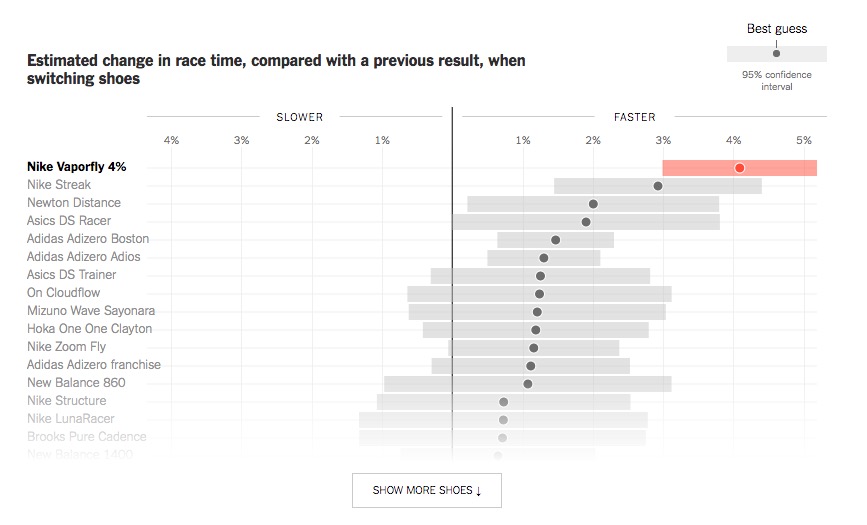Click the New Balance 860 dot
Image resolution: width=867 pixels, height=525 pixels.
click(528, 384)
